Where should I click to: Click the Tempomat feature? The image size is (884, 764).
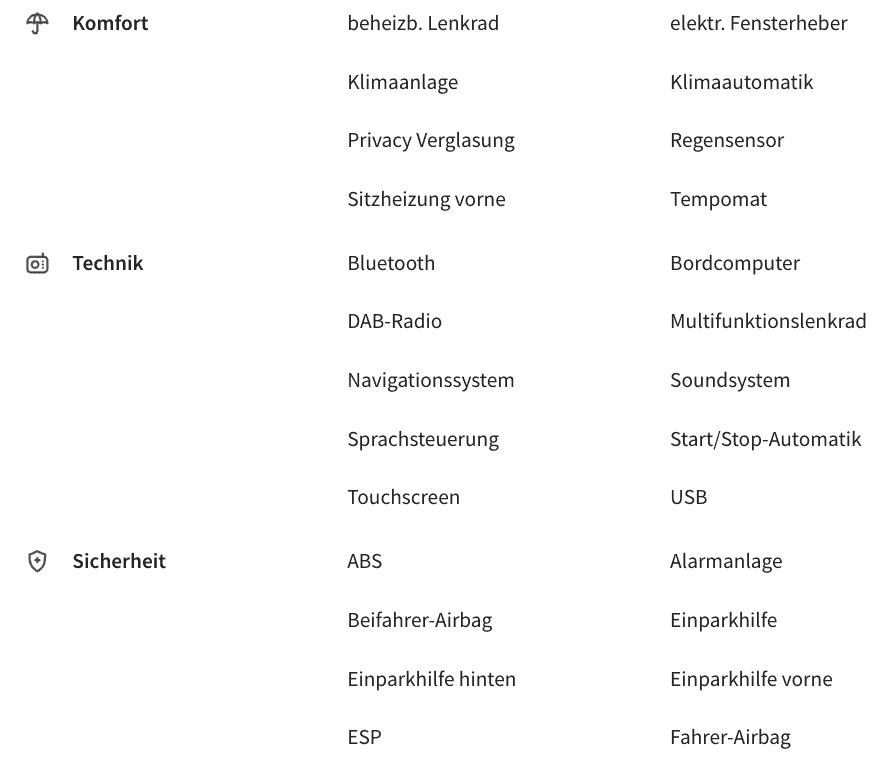click(718, 200)
